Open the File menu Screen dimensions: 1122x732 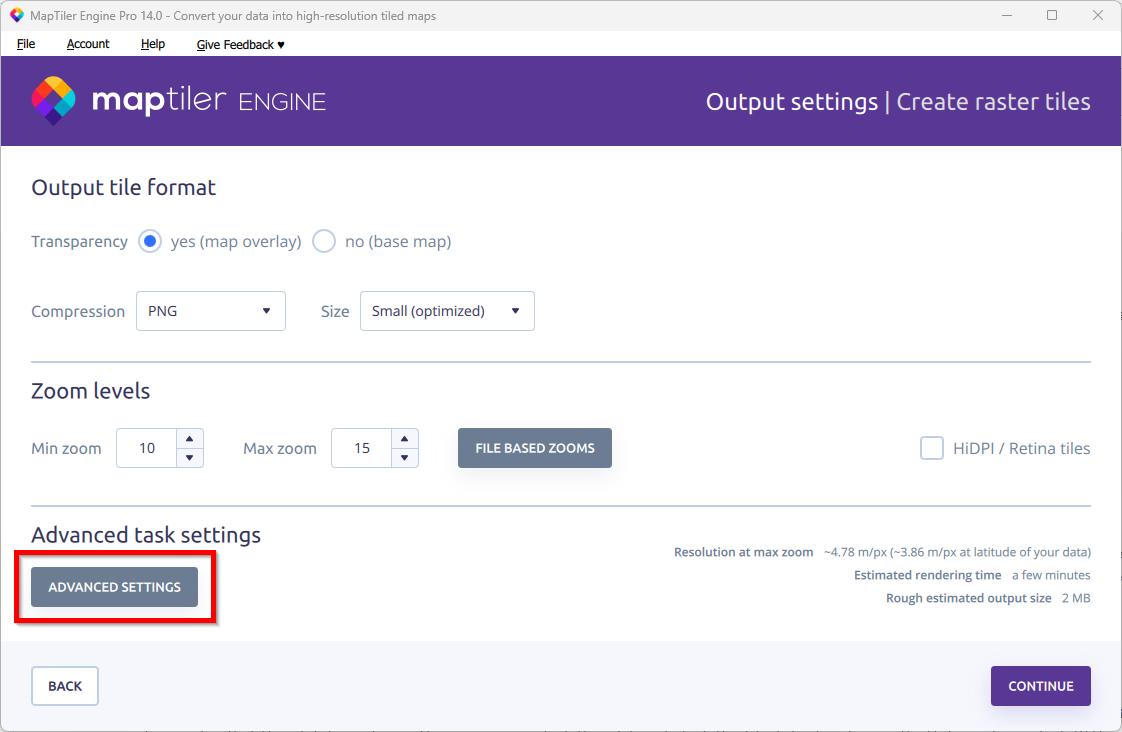[26, 44]
